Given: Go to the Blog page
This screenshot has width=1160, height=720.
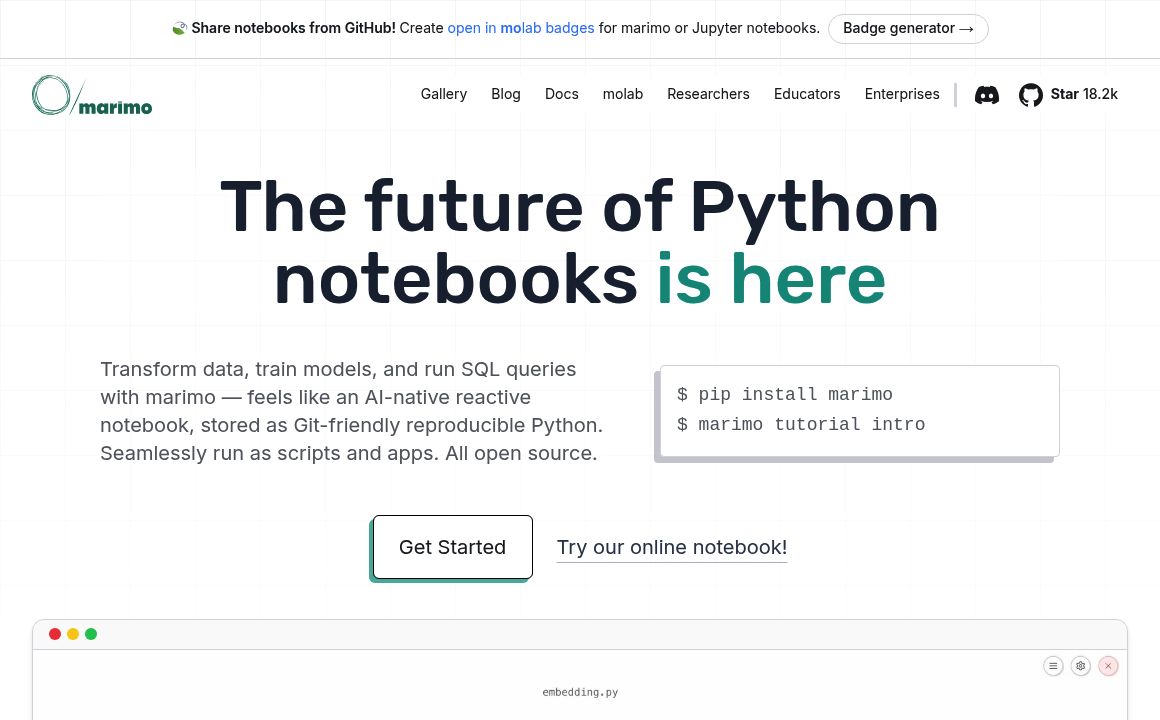Looking at the screenshot, I should click(506, 94).
